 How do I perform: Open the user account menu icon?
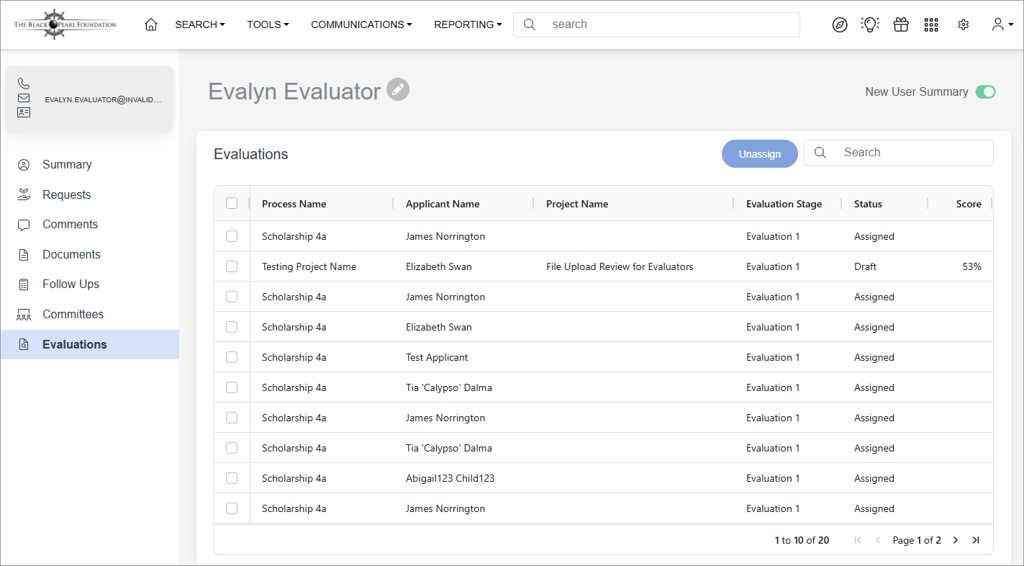(x=1002, y=25)
